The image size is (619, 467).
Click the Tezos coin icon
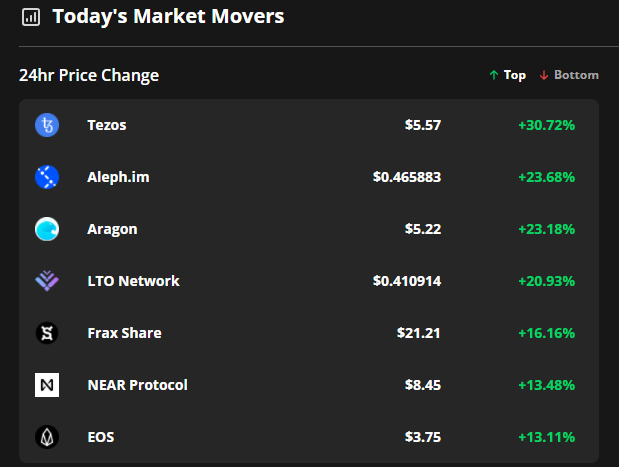[47, 125]
